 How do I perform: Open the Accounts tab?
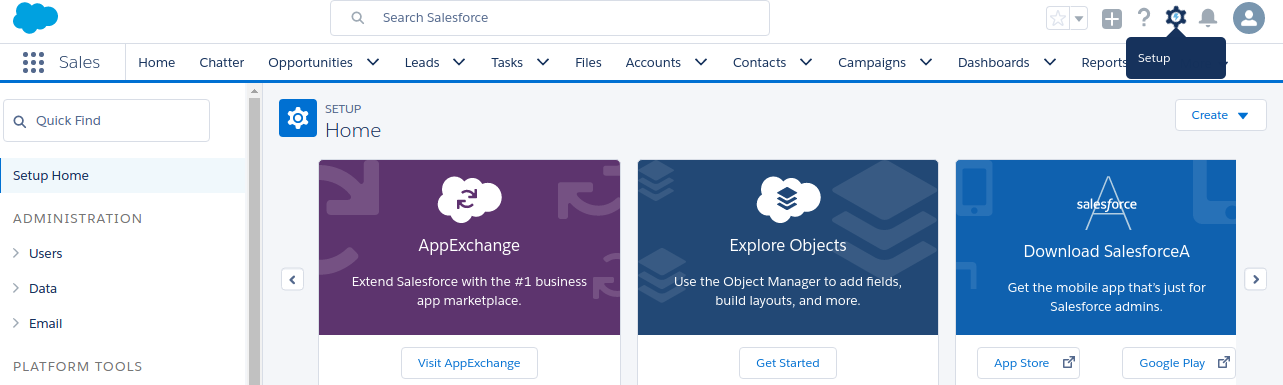pyautogui.click(x=653, y=62)
